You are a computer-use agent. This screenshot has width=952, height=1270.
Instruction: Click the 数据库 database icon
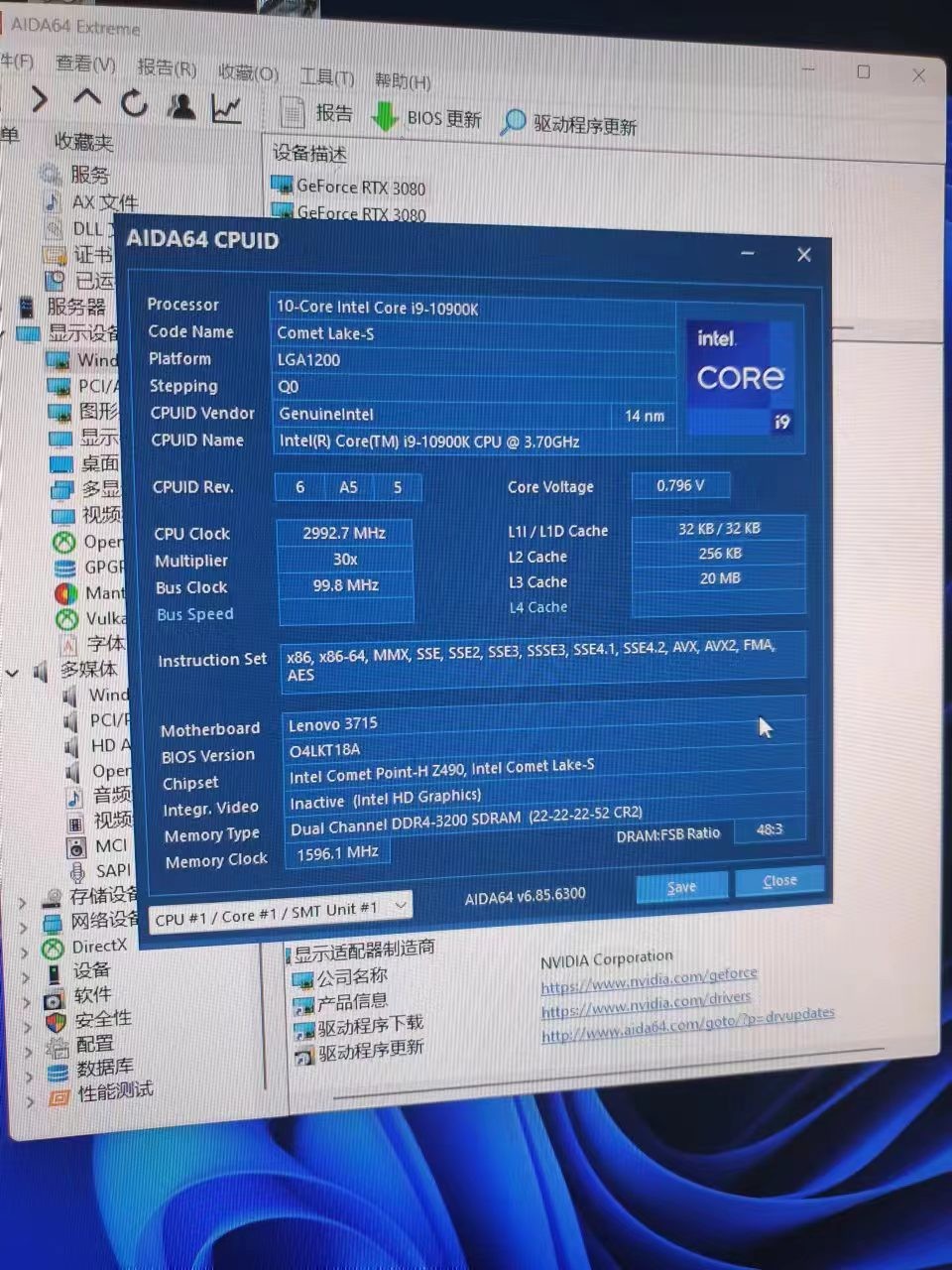[59, 1072]
